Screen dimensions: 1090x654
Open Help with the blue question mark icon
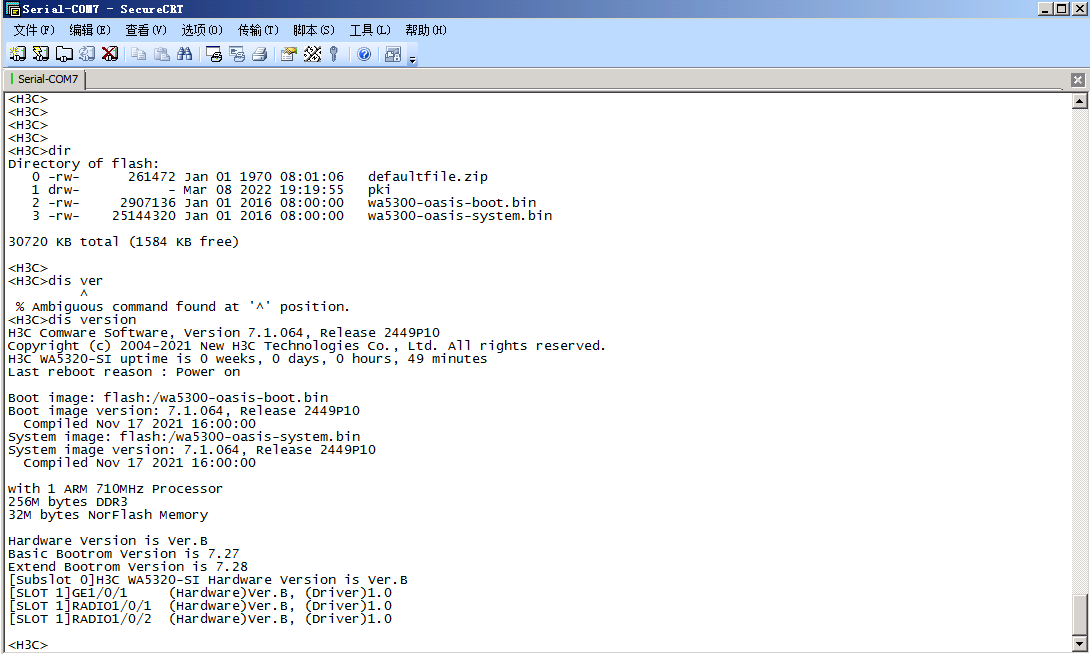tap(364, 54)
